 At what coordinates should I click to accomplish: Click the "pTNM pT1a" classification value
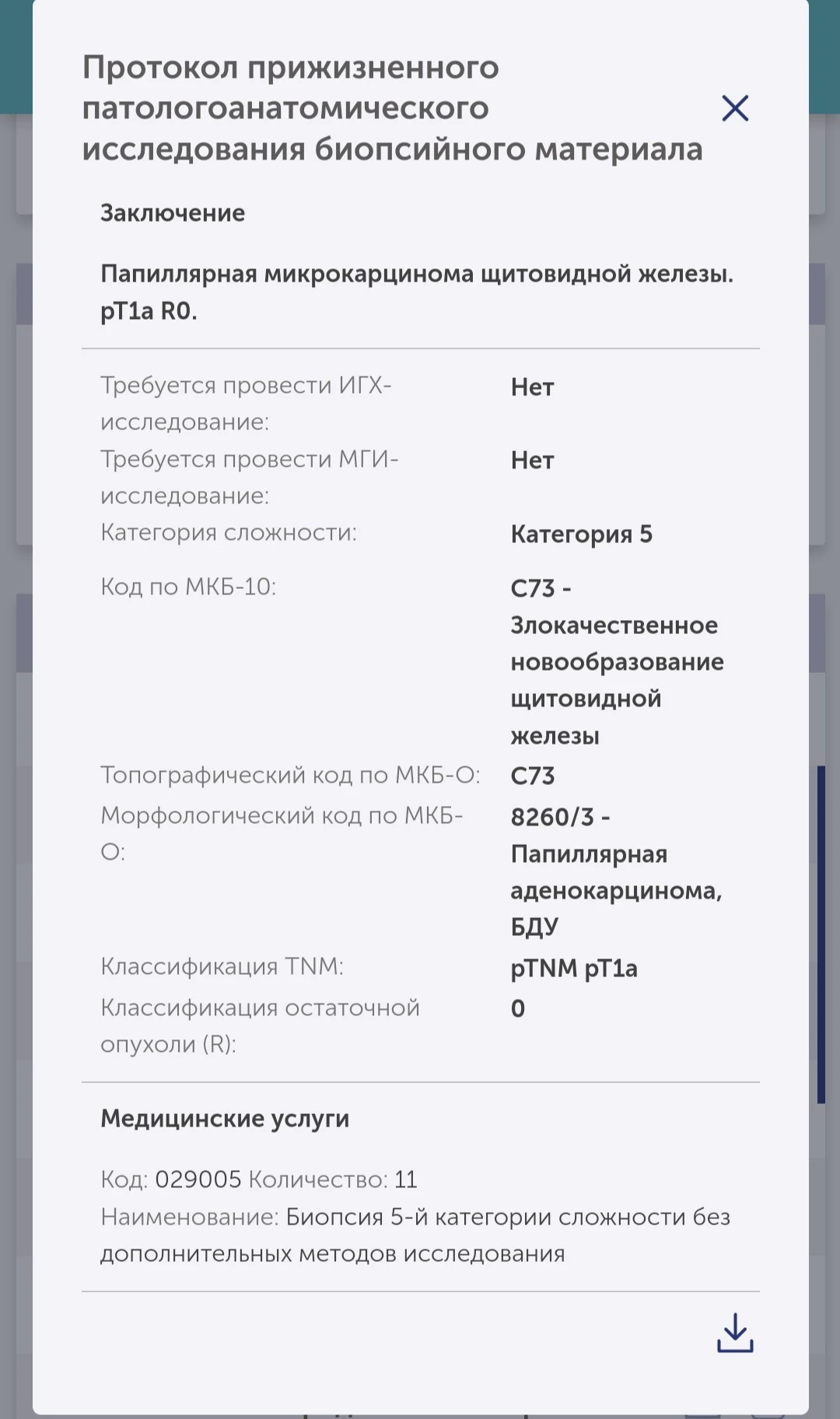click(574, 969)
